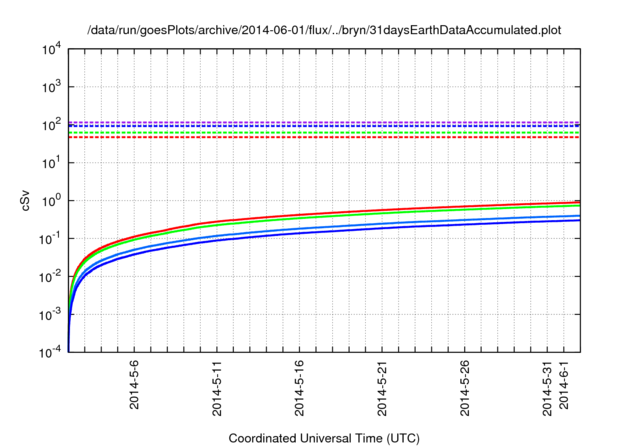640x448 pixels.
Task: Click the 2014-5-31 date label
Action: pos(547,388)
